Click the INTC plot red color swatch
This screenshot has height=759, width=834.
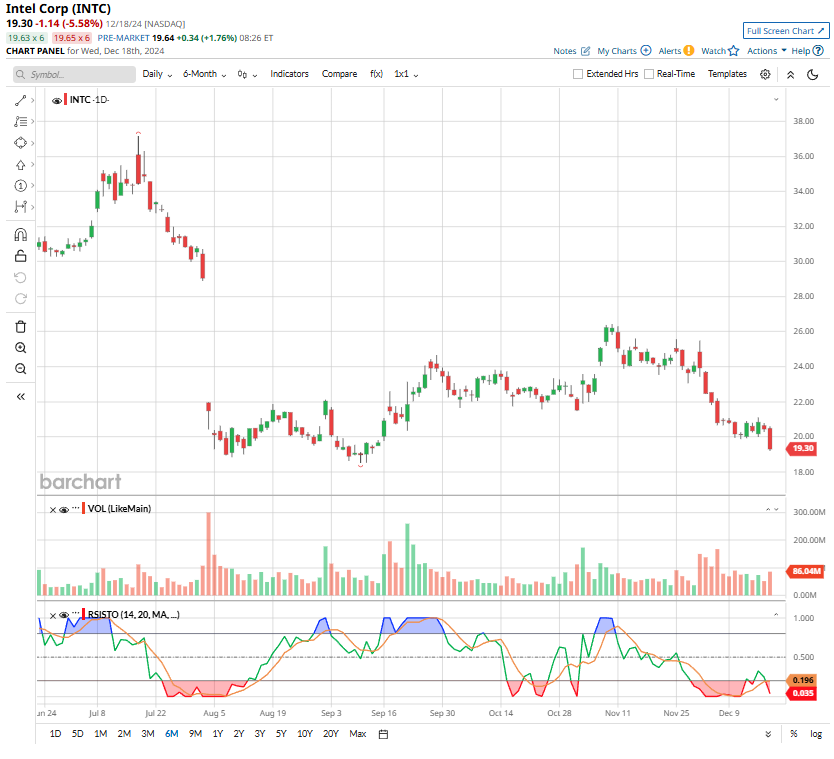[x=65, y=99]
